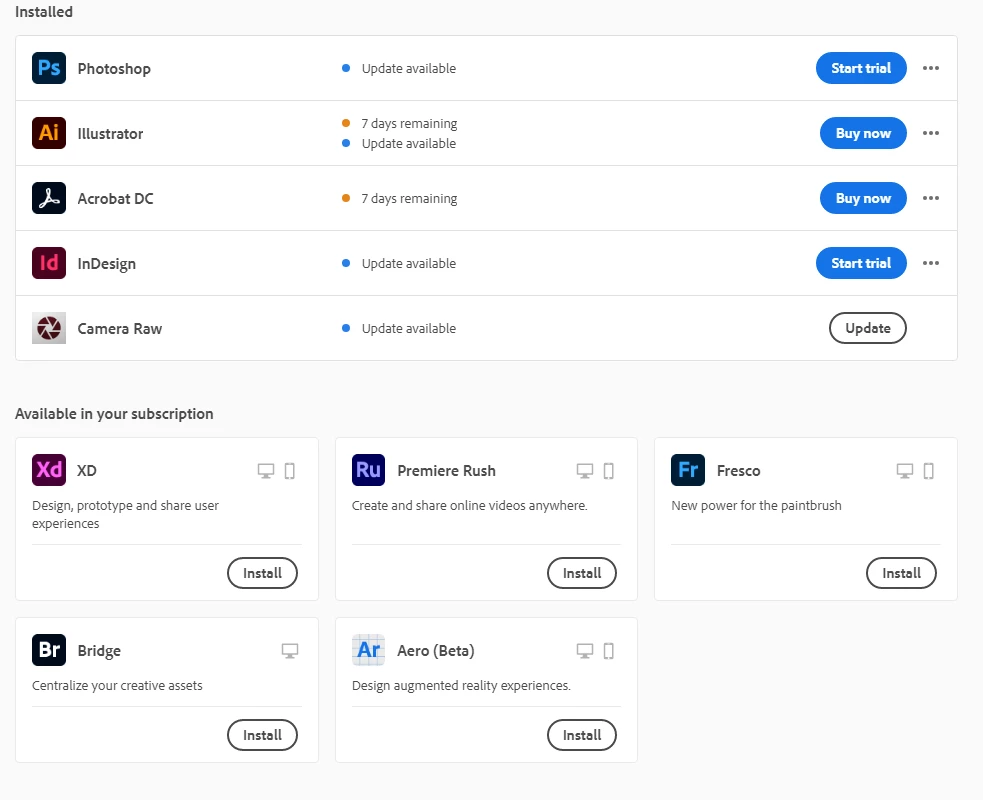Click Fresco desktop platform icon
The height and width of the screenshot is (800, 983).
click(x=905, y=471)
